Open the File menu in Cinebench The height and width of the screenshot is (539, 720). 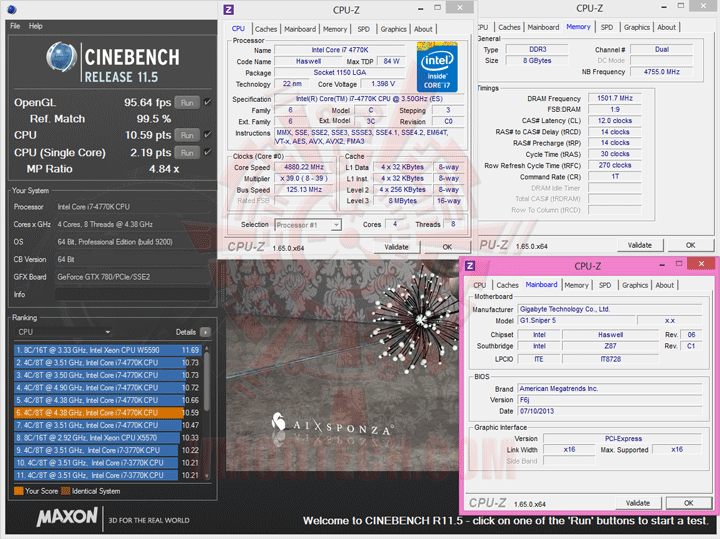pyautogui.click(x=15, y=26)
